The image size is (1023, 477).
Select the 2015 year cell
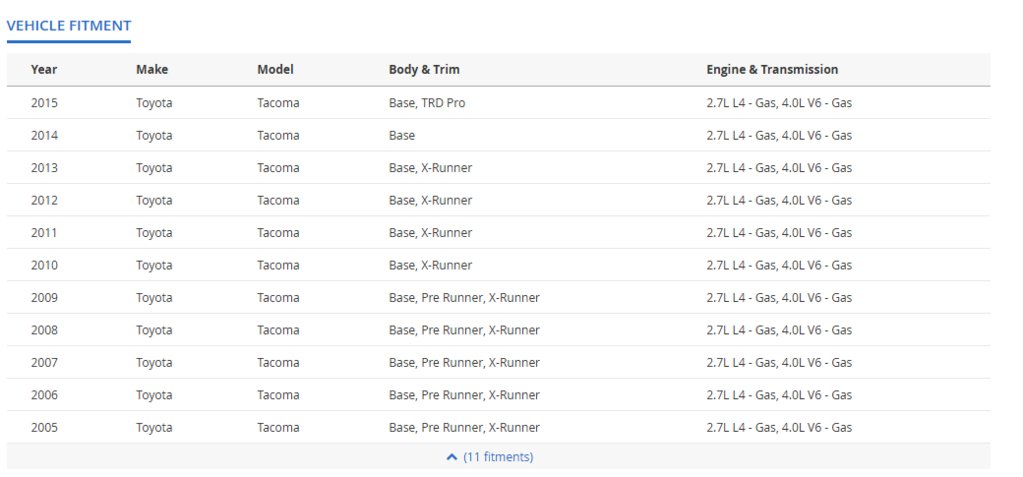point(44,102)
